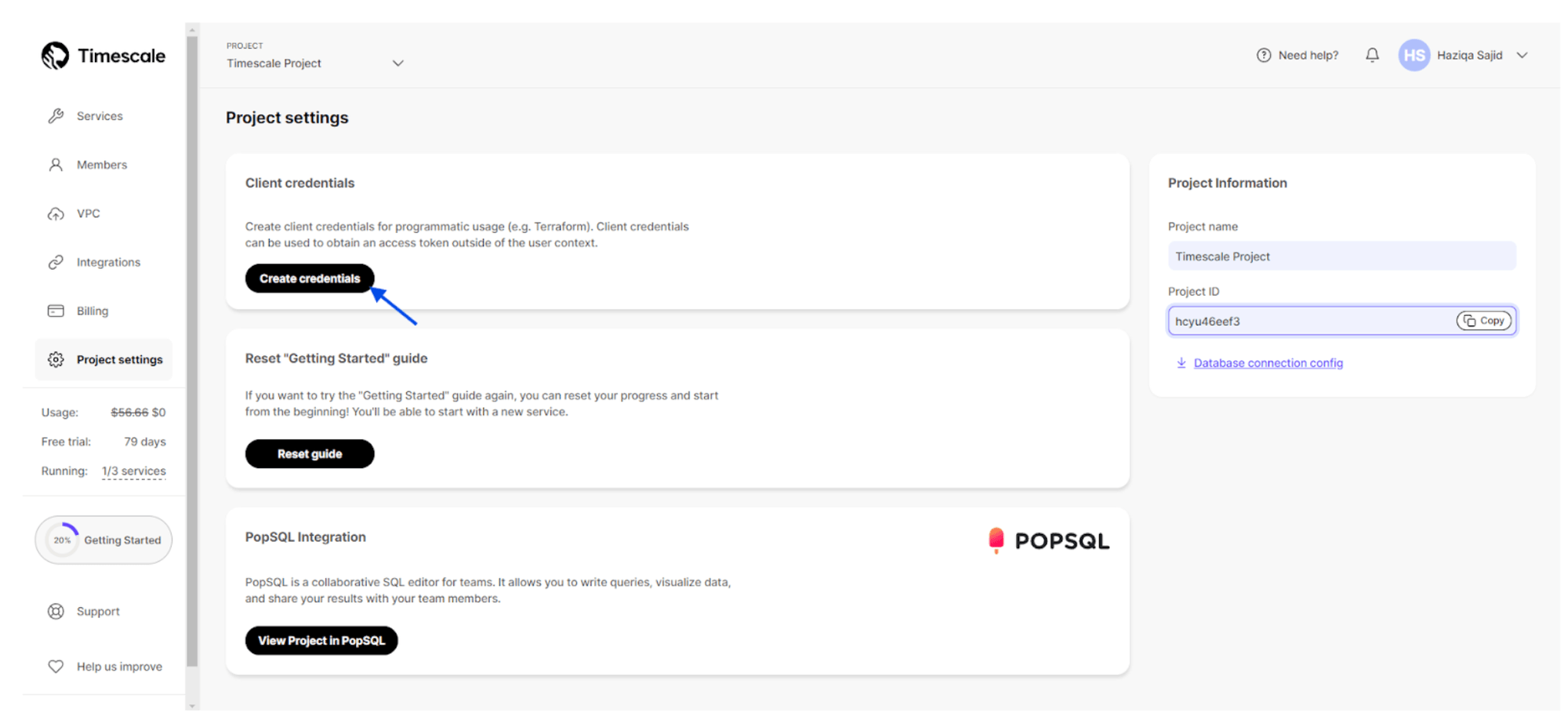This screenshot has width=1568, height=720.
Task: Download the Database connection config
Action: pyautogui.click(x=1267, y=363)
